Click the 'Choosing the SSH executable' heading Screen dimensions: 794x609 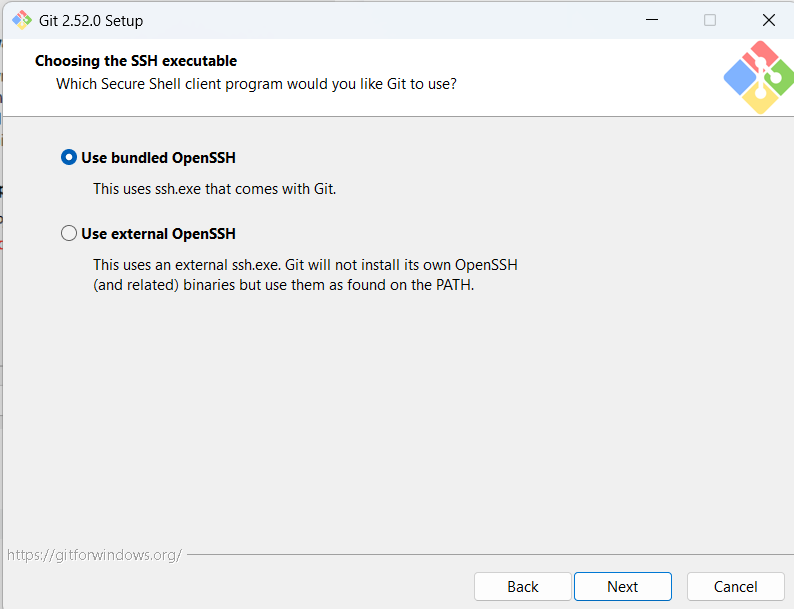(136, 61)
